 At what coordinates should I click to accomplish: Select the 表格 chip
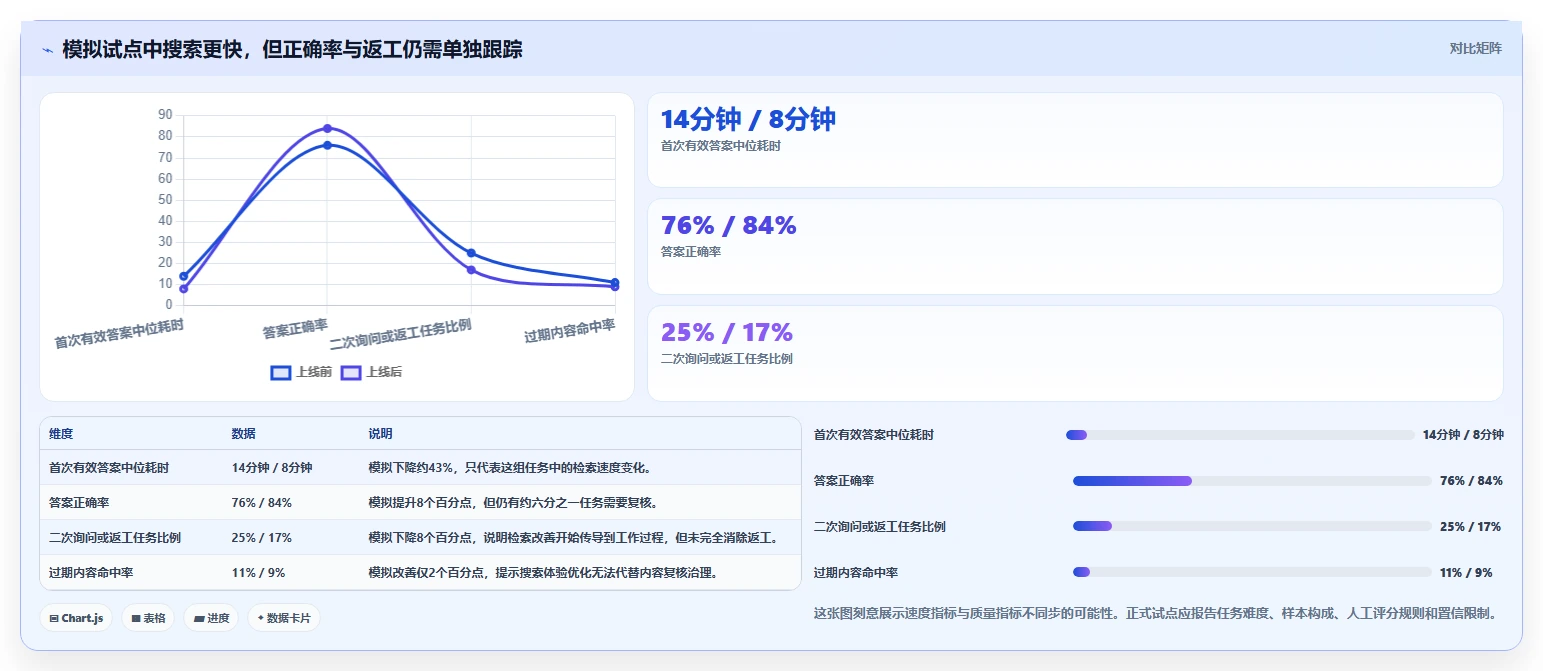148,618
